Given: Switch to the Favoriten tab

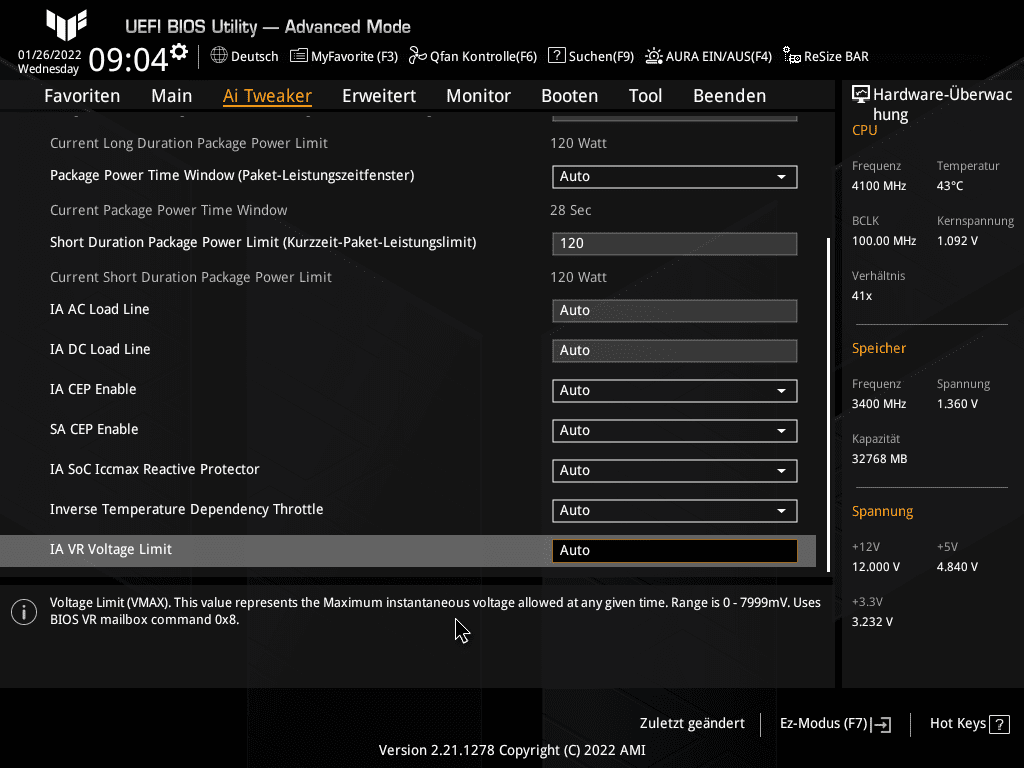Looking at the screenshot, I should tap(82, 96).
